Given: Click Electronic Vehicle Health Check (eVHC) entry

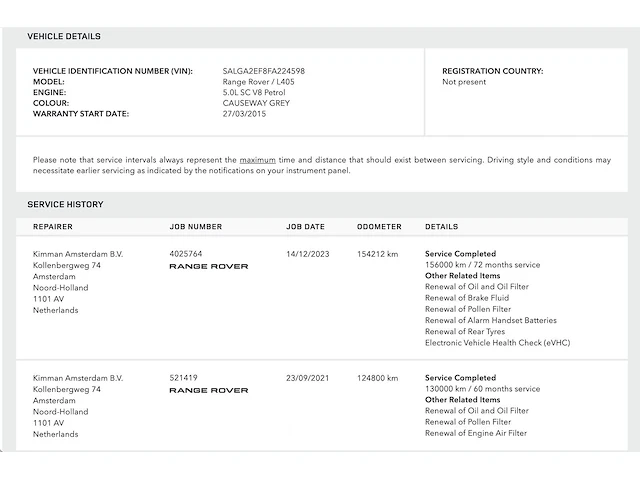Looking at the screenshot, I should tap(498, 343).
